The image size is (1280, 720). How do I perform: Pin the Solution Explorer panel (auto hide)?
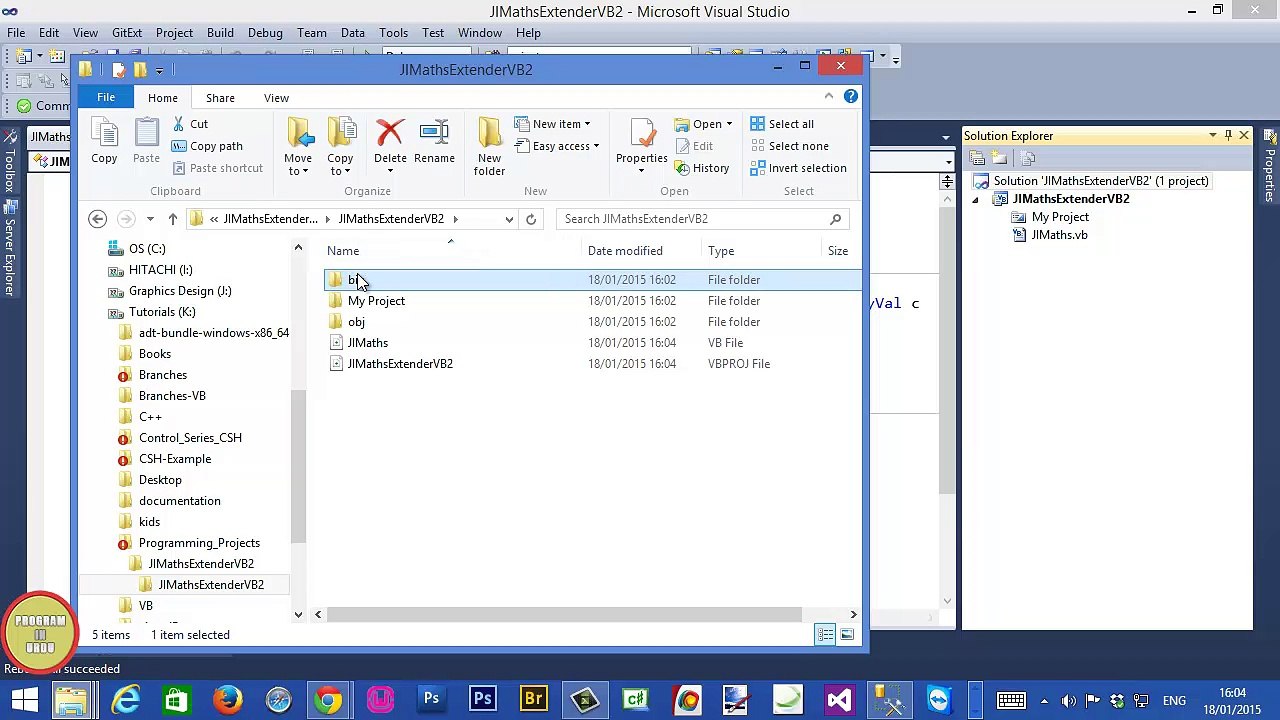click(1228, 136)
